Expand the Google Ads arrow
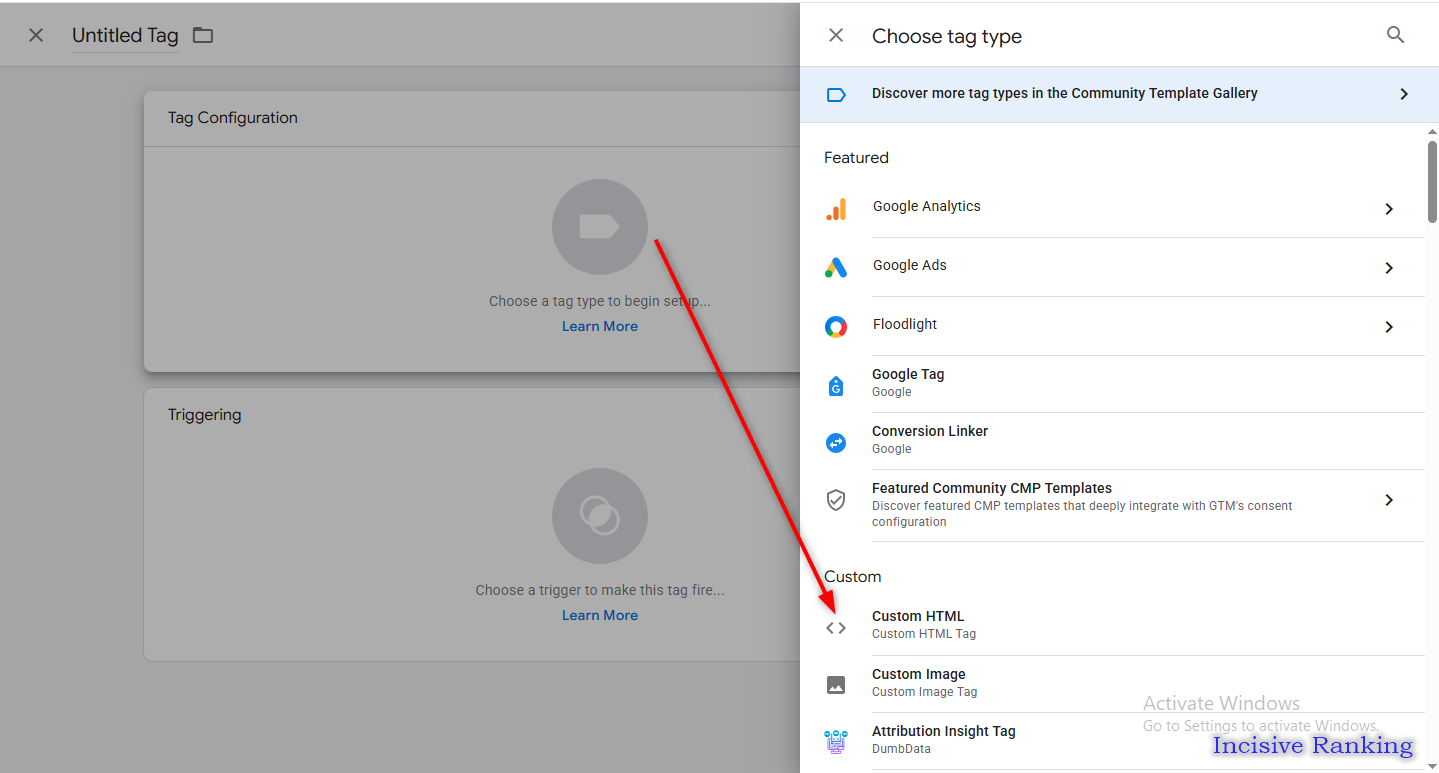 tap(1389, 268)
